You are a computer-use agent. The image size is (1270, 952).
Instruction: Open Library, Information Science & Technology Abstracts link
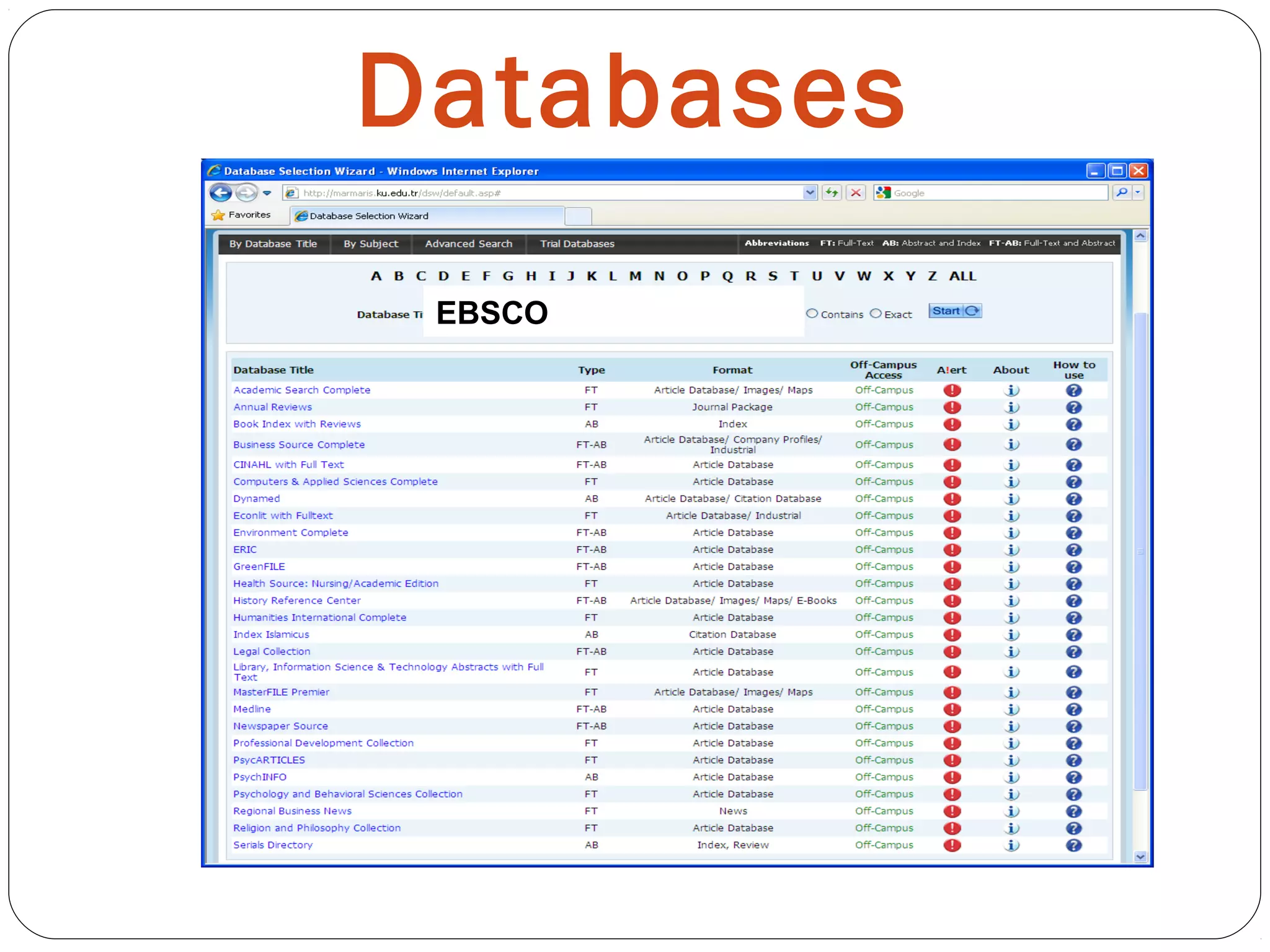[x=388, y=672]
